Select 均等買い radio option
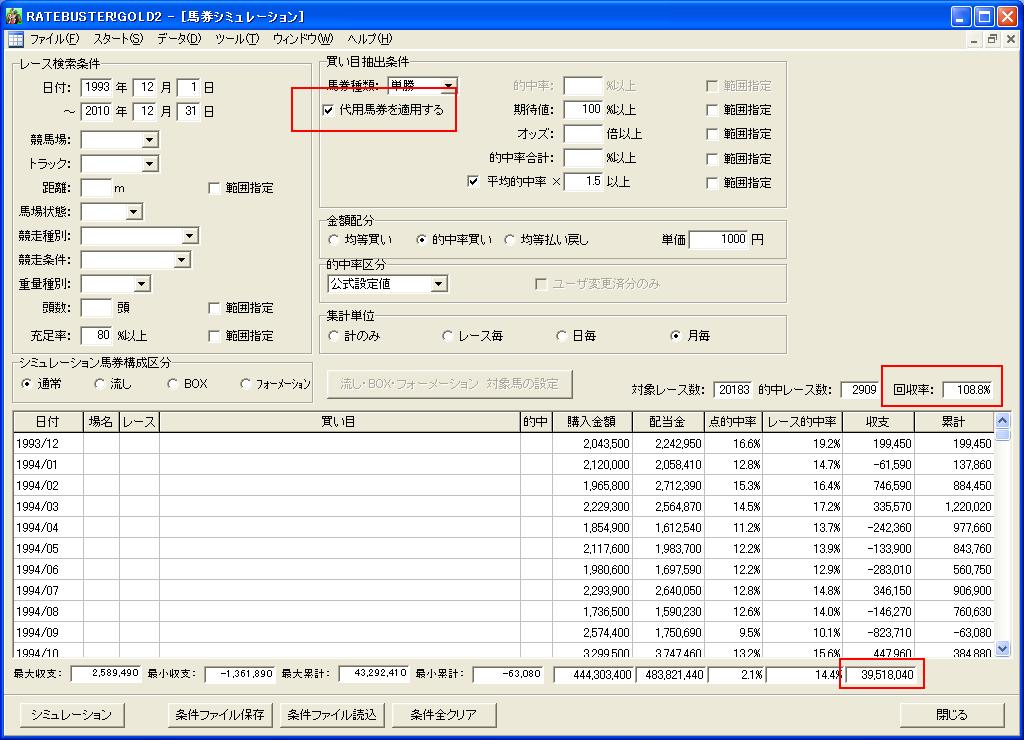Image resolution: width=1024 pixels, height=740 pixels. pyautogui.click(x=334, y=240)
